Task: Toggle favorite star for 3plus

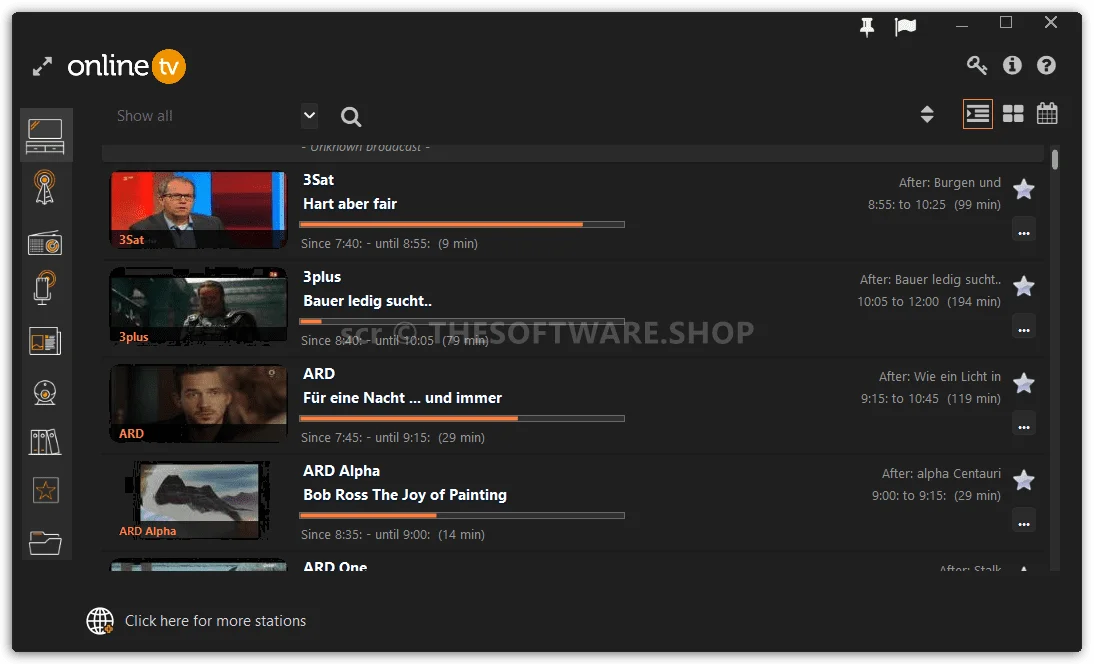Action: click(1024, 286)
